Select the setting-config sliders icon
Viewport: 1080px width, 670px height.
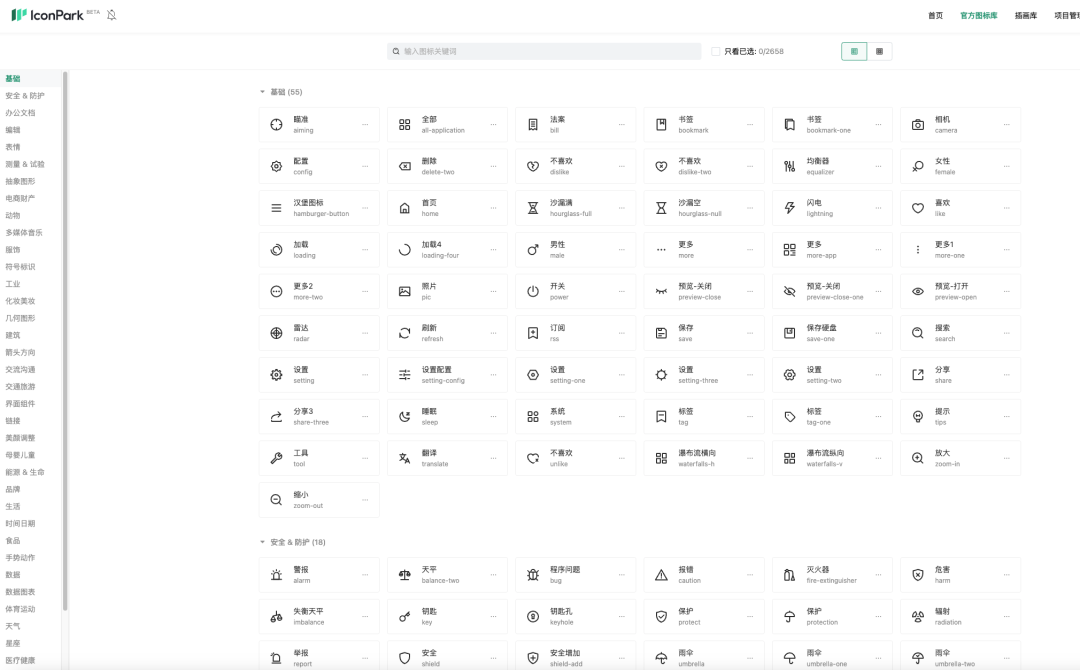coord(404,375)
